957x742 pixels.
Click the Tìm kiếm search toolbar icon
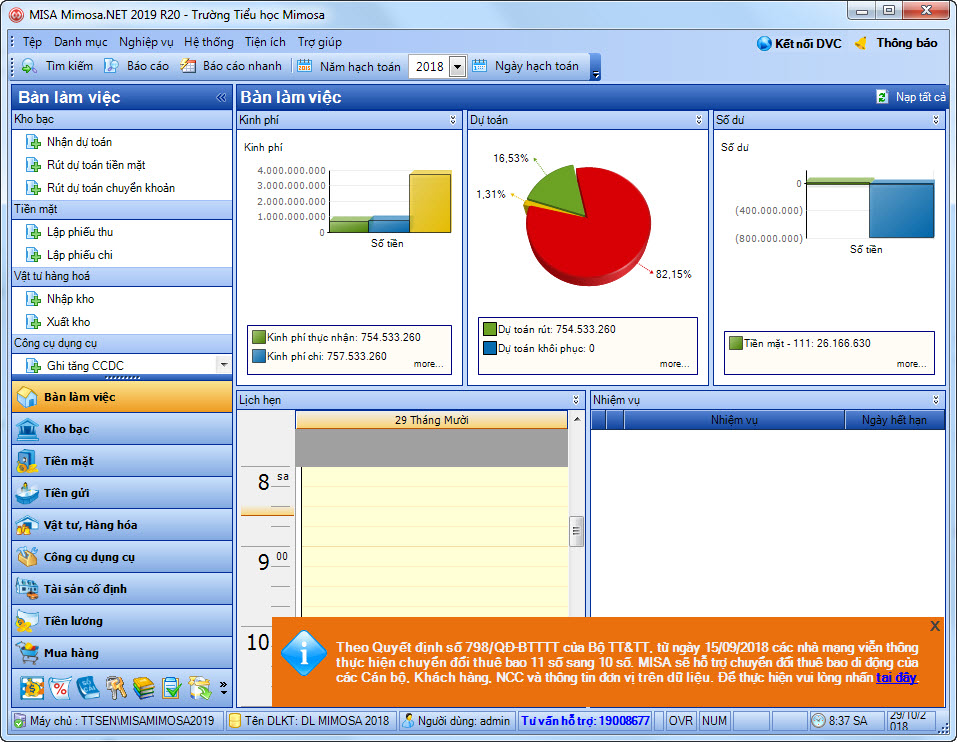[x=29, y=66]
